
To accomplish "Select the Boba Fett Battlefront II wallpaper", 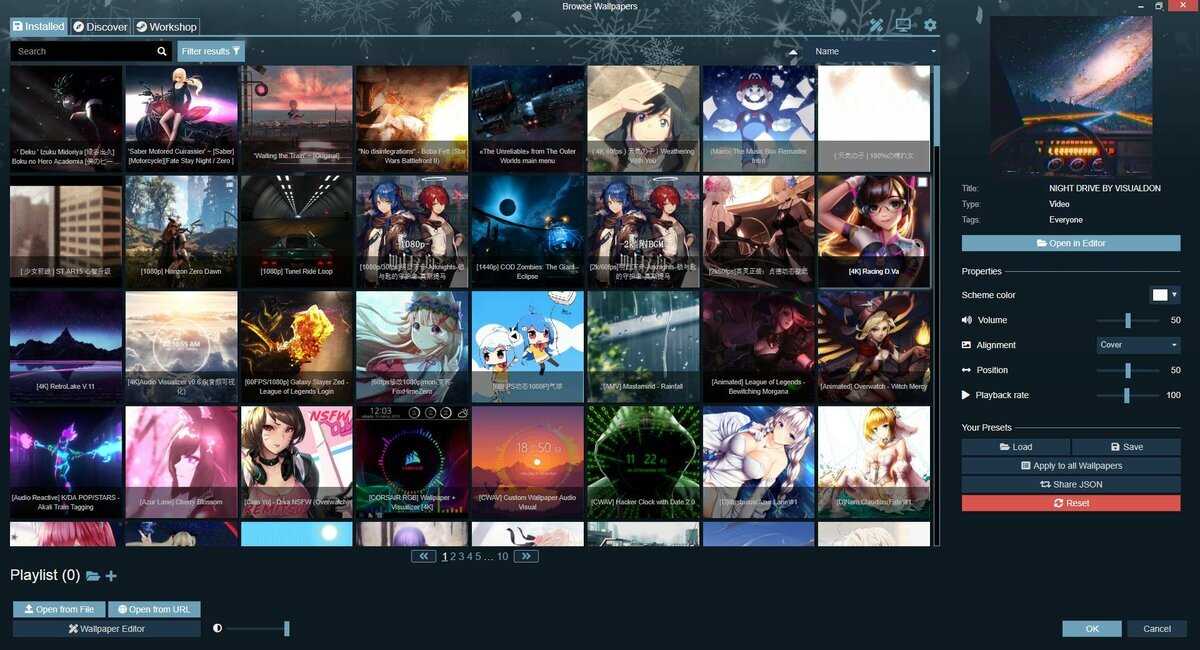I will (412, 119).
